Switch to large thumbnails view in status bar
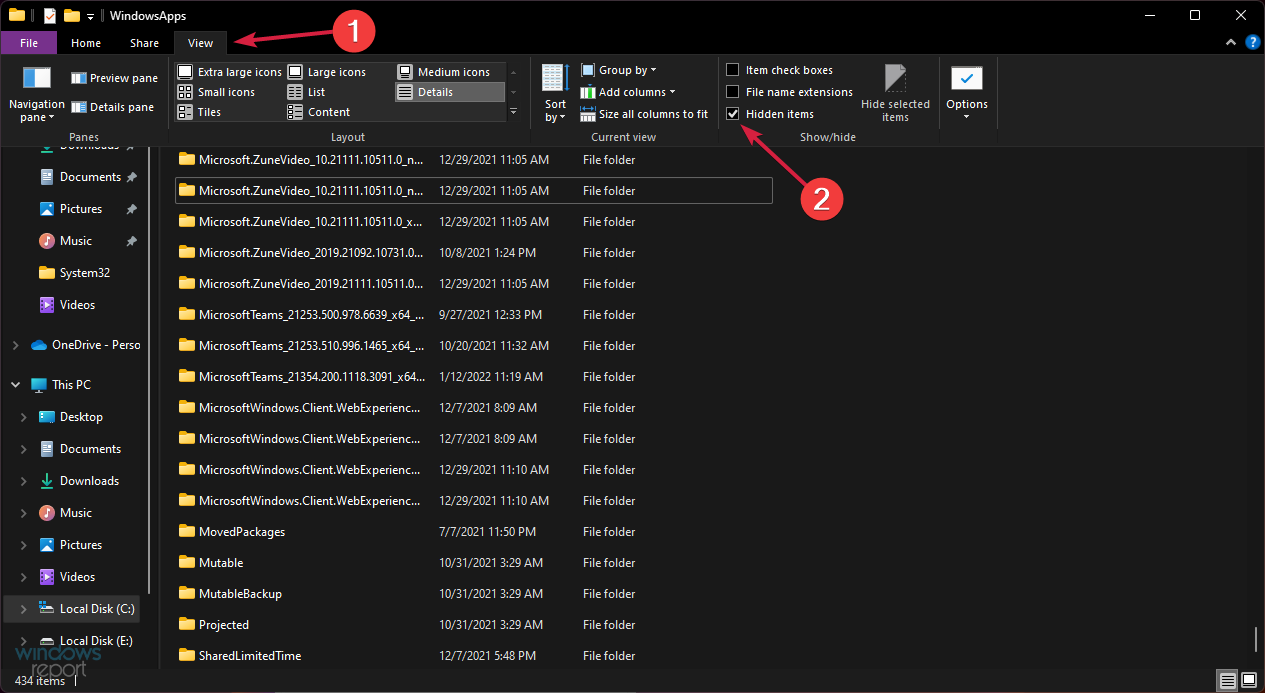This screenshot has width=1265, height=693. (1248, 681)
